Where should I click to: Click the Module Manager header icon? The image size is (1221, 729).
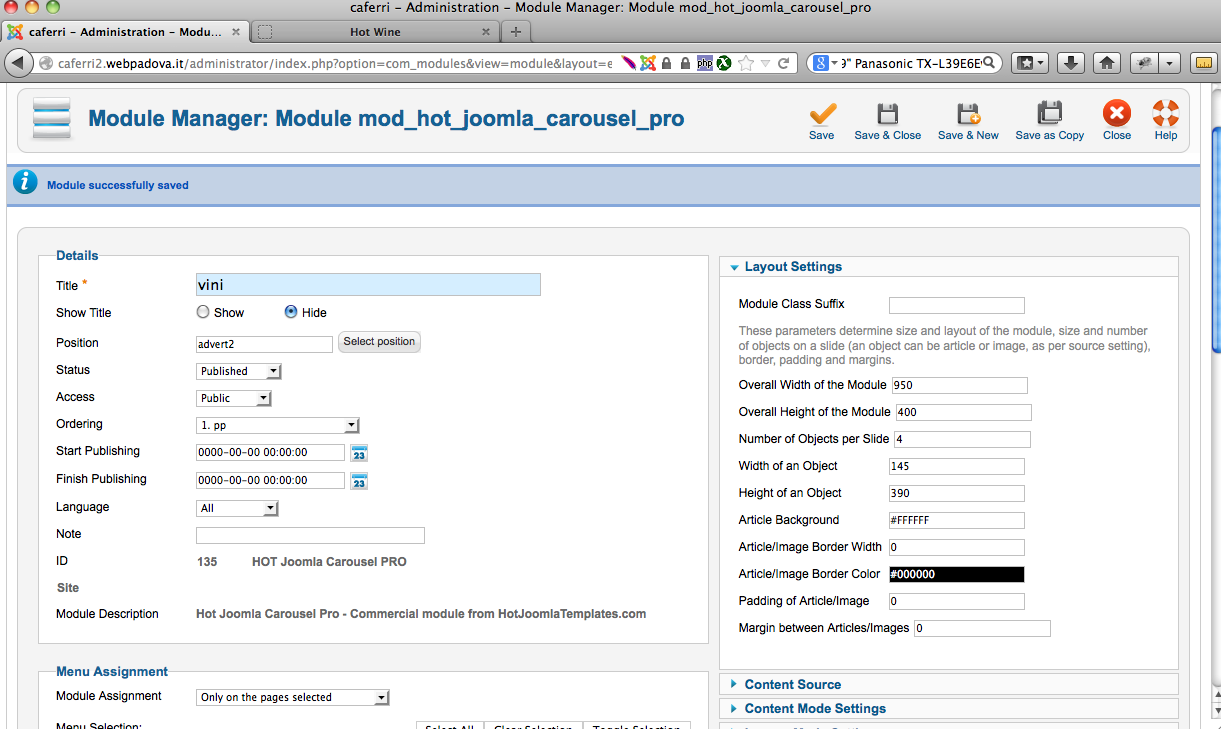[52, 118]
